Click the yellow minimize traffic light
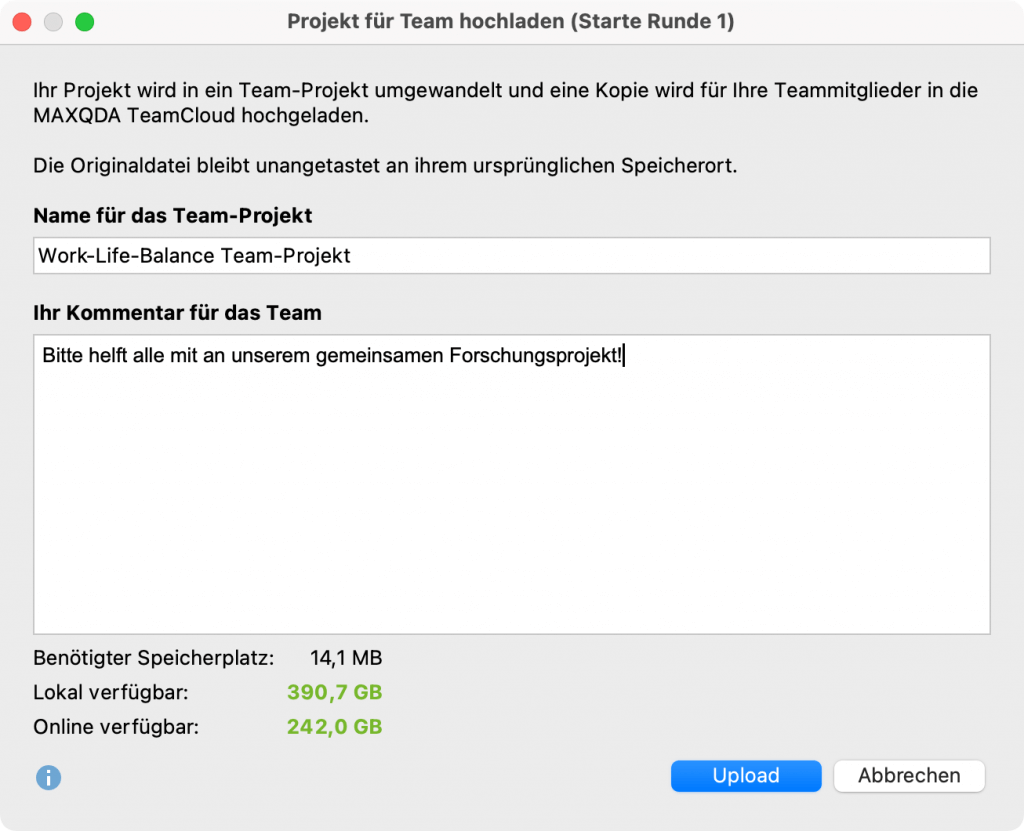 click(53, 20)
